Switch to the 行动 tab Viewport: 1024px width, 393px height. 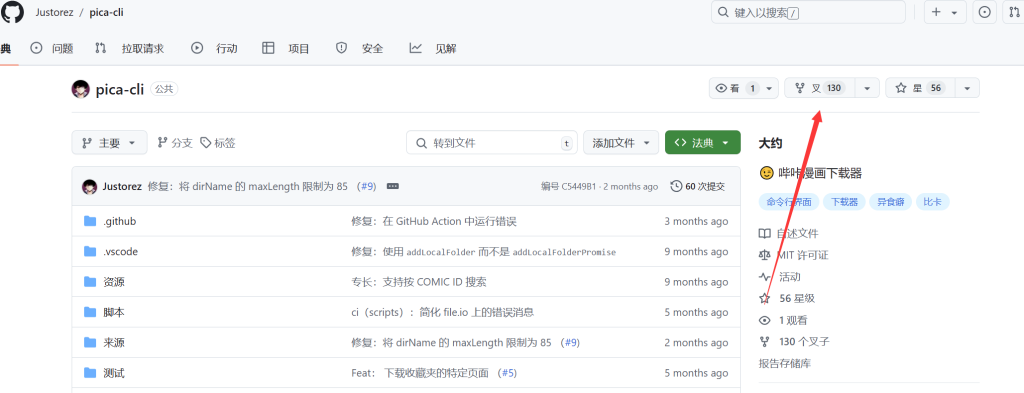214,48
